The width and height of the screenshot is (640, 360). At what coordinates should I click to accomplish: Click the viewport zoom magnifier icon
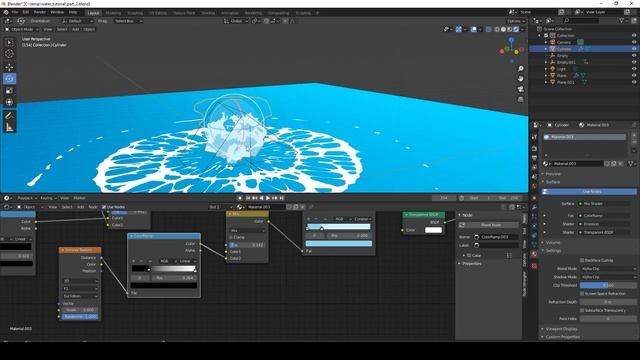520,69
